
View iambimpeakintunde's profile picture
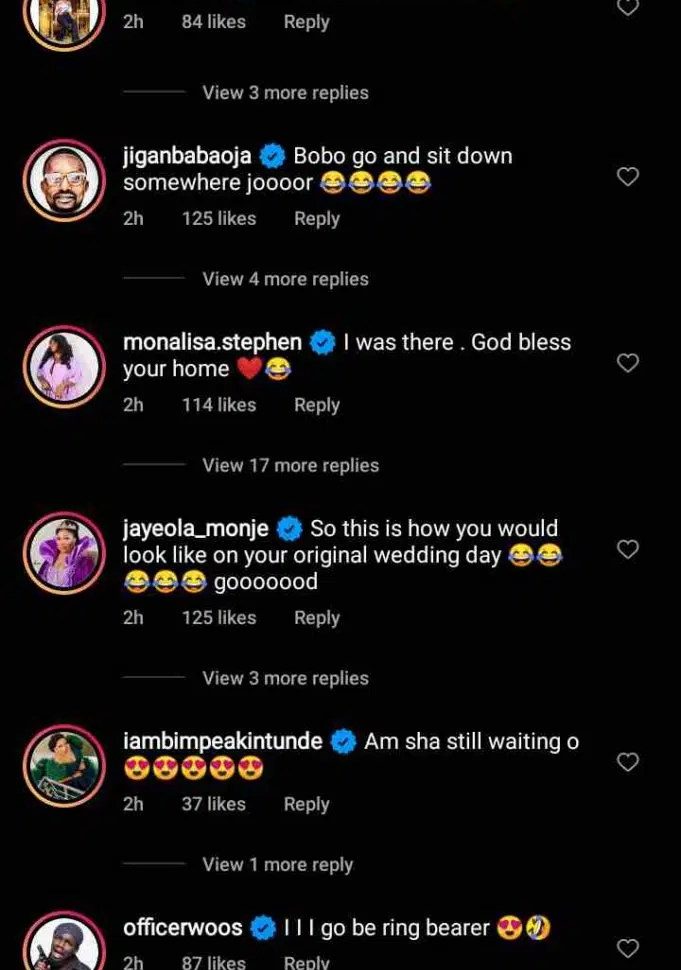tap(64, 765)
